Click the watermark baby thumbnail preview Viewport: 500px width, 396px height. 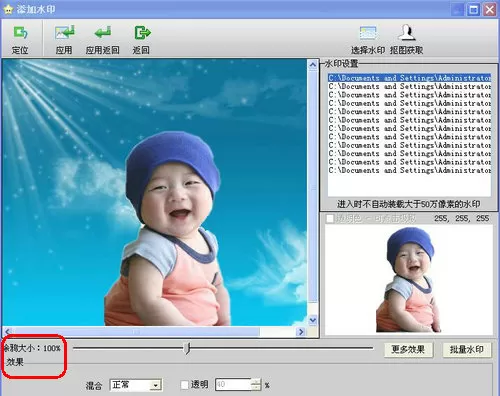409,280
